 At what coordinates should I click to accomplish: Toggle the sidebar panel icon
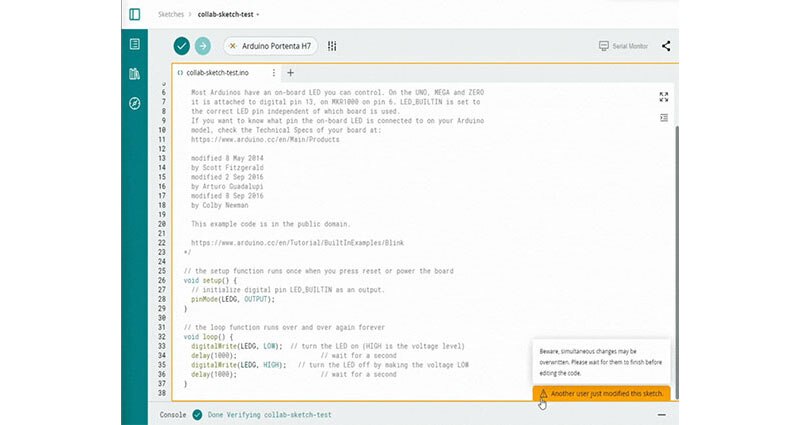135,14
